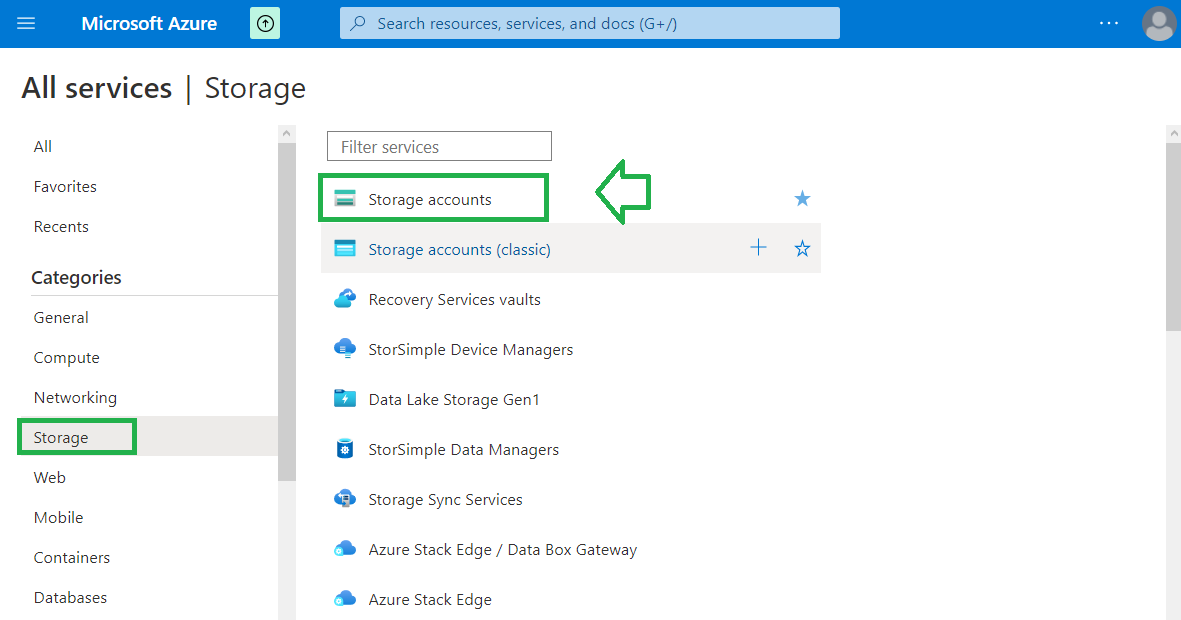Viewport: 1181px width, 620px height.
Task: Choose the General category
Action: [x=61, y=318]
